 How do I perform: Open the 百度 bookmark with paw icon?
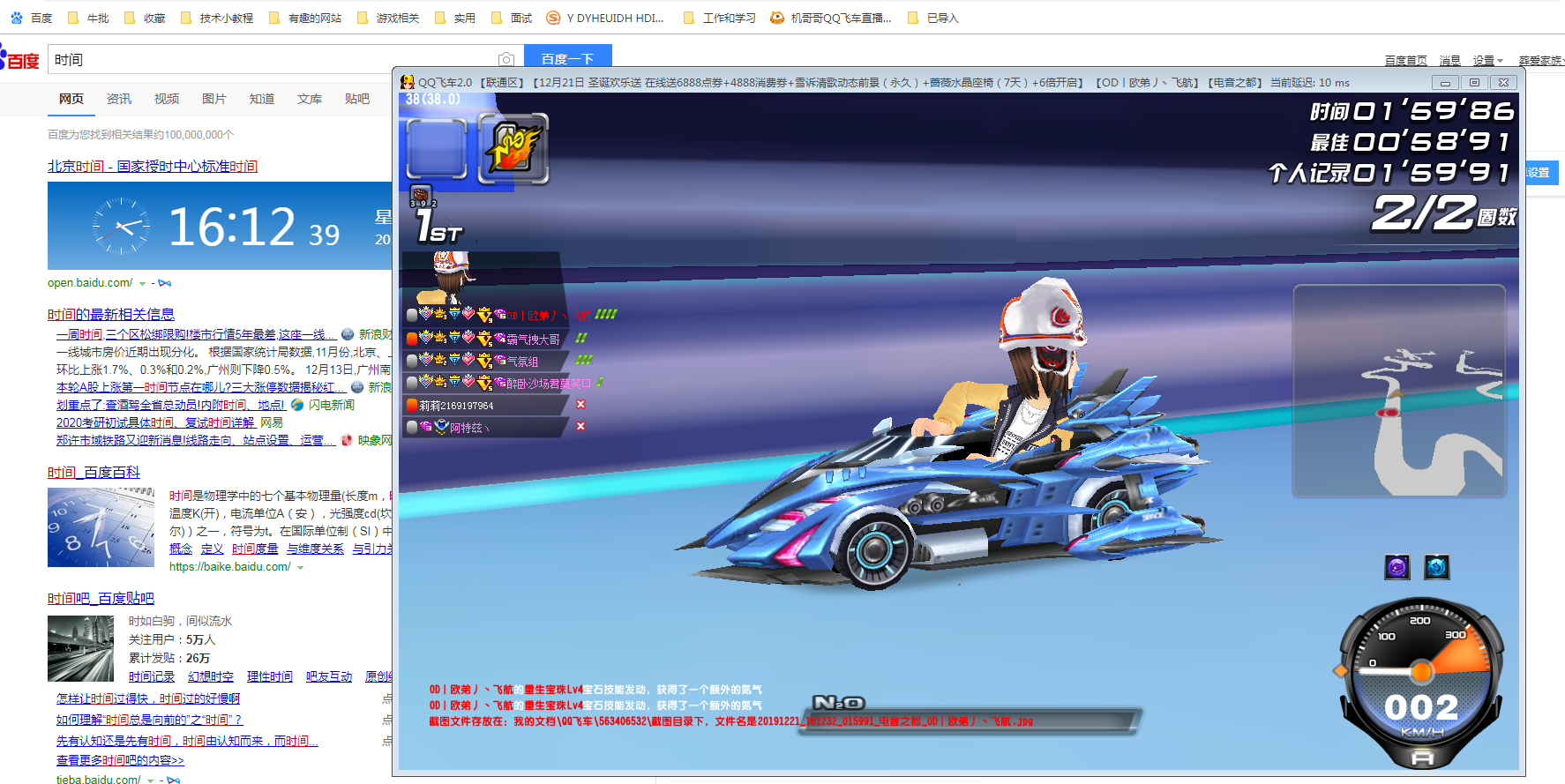[31, 18]
